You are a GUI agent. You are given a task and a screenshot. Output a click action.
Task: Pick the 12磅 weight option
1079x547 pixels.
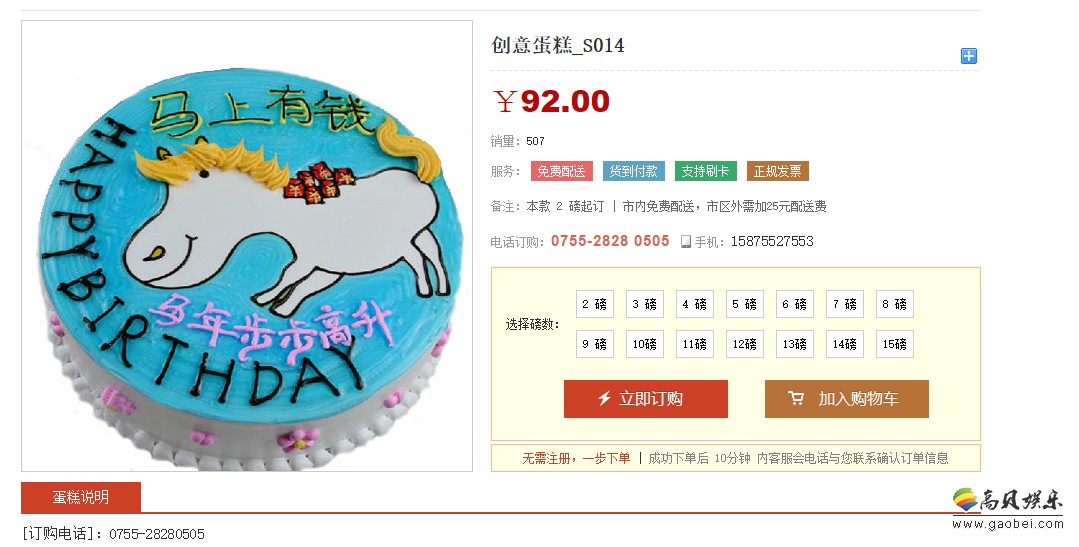pos(745,344)
